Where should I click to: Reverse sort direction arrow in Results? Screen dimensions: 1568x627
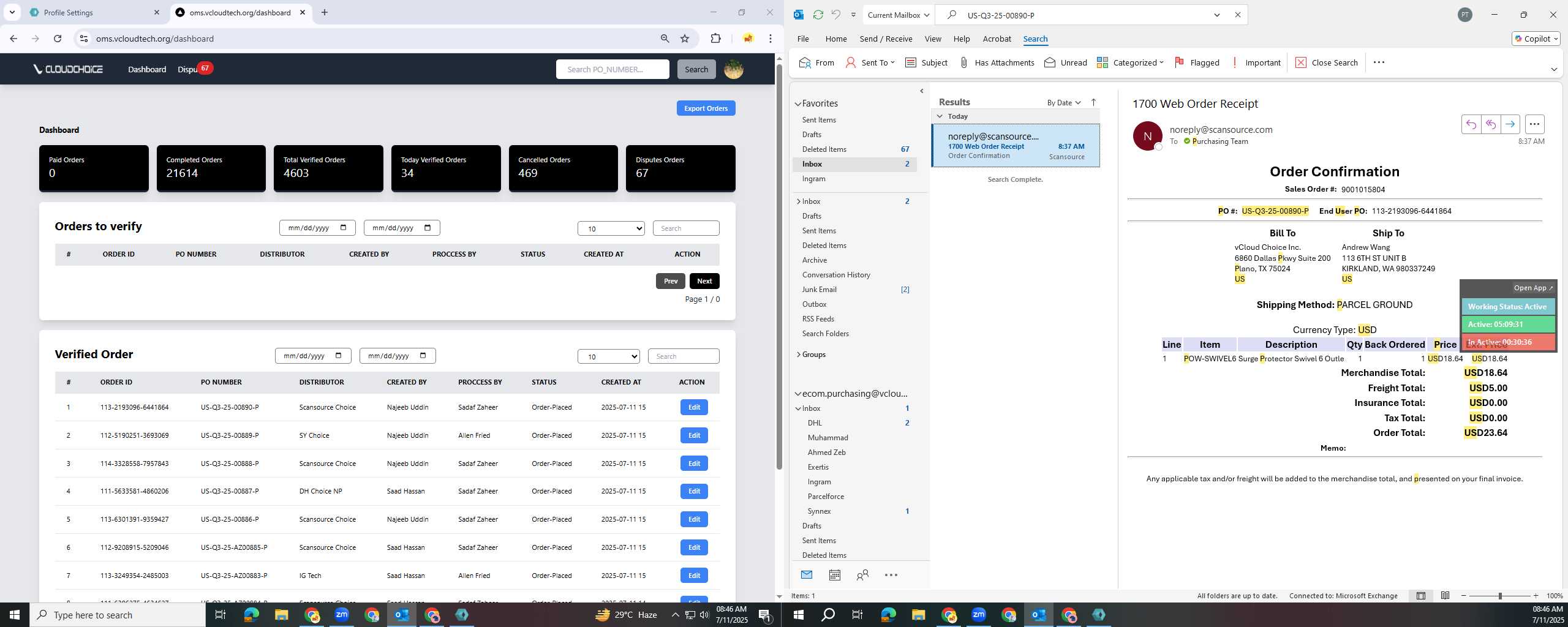[1093, 102]
